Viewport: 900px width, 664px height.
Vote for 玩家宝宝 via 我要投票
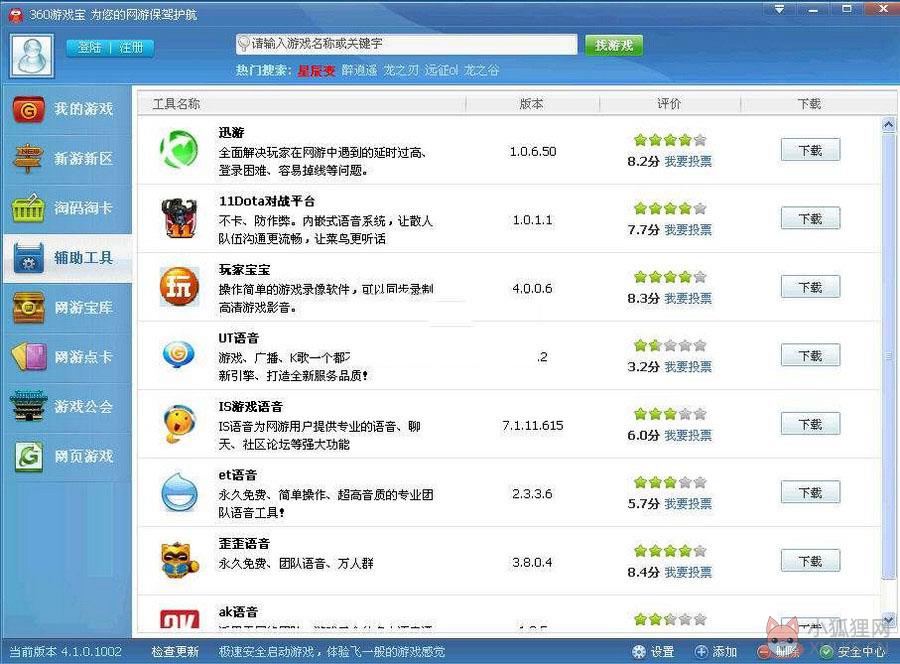[688, 298]
